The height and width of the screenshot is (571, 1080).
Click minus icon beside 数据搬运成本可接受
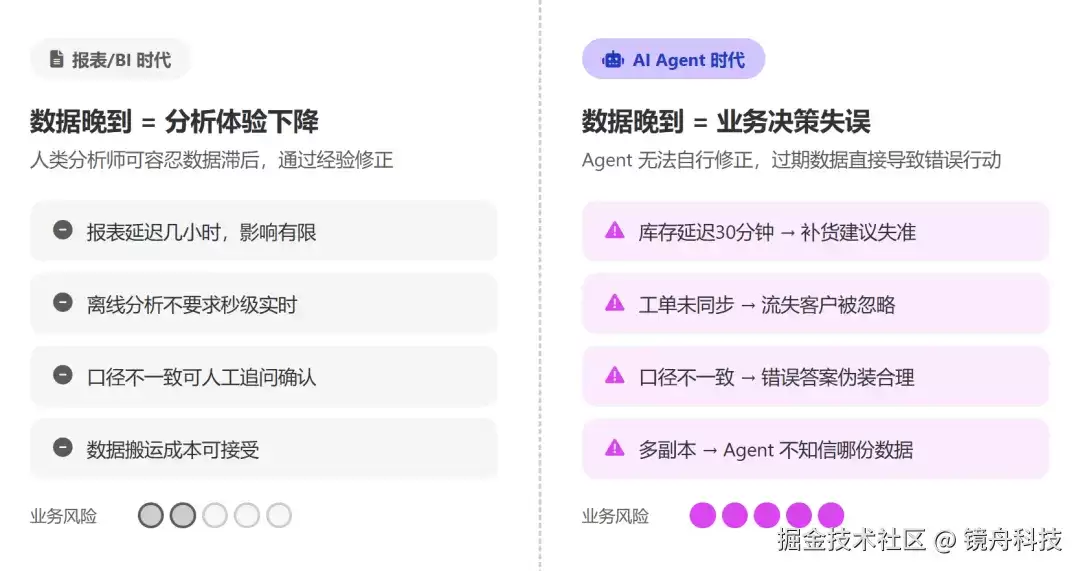[63, 448]
